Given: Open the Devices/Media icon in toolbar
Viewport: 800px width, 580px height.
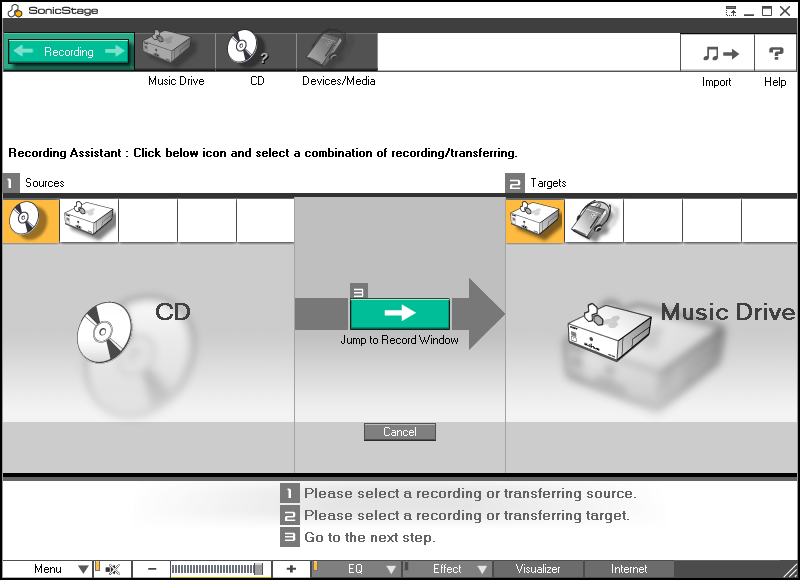Looking at the screenshot, I should (x=337, y=52).
